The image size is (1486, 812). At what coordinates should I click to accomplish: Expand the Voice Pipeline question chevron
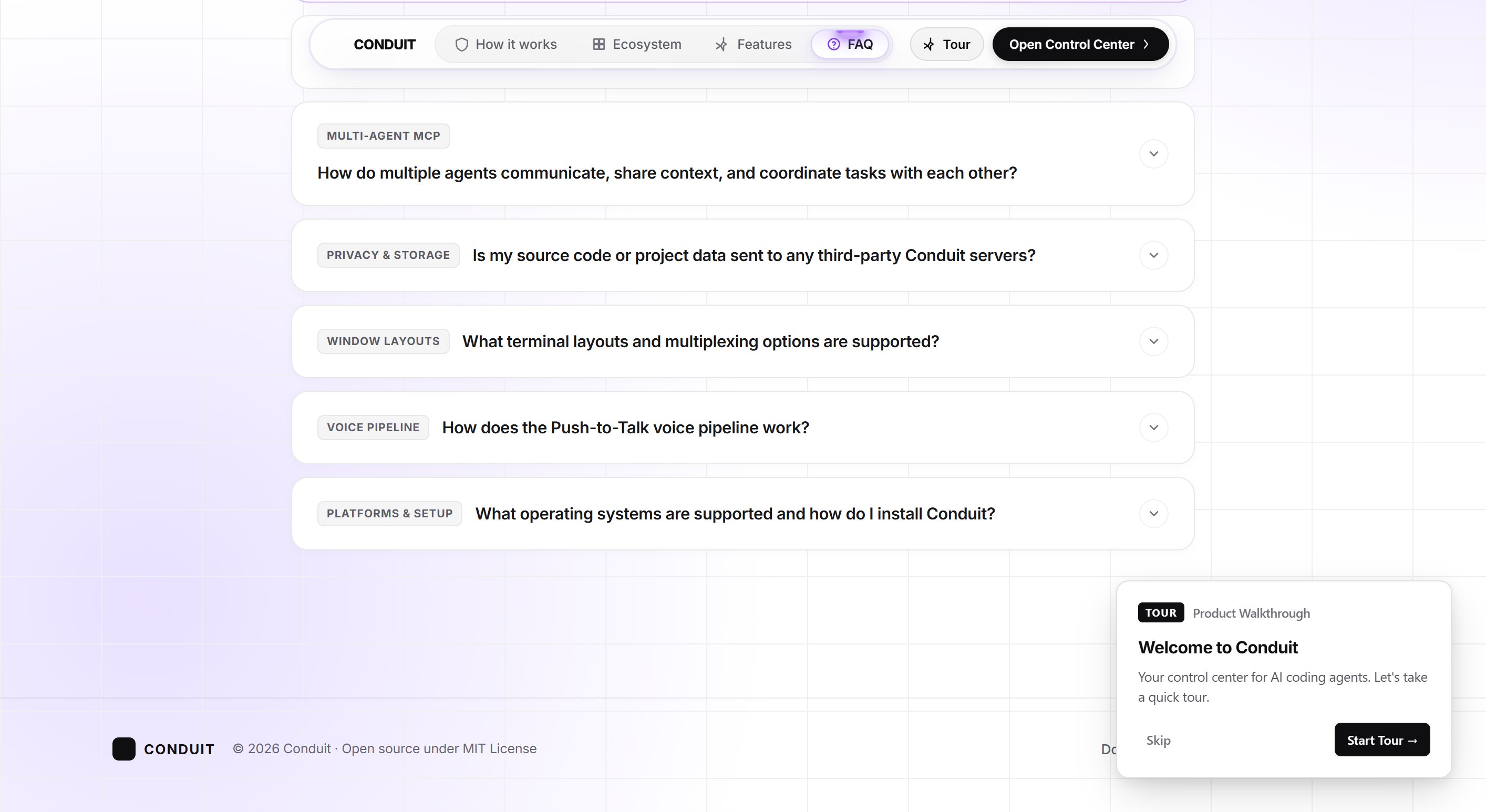[1154, 428]
